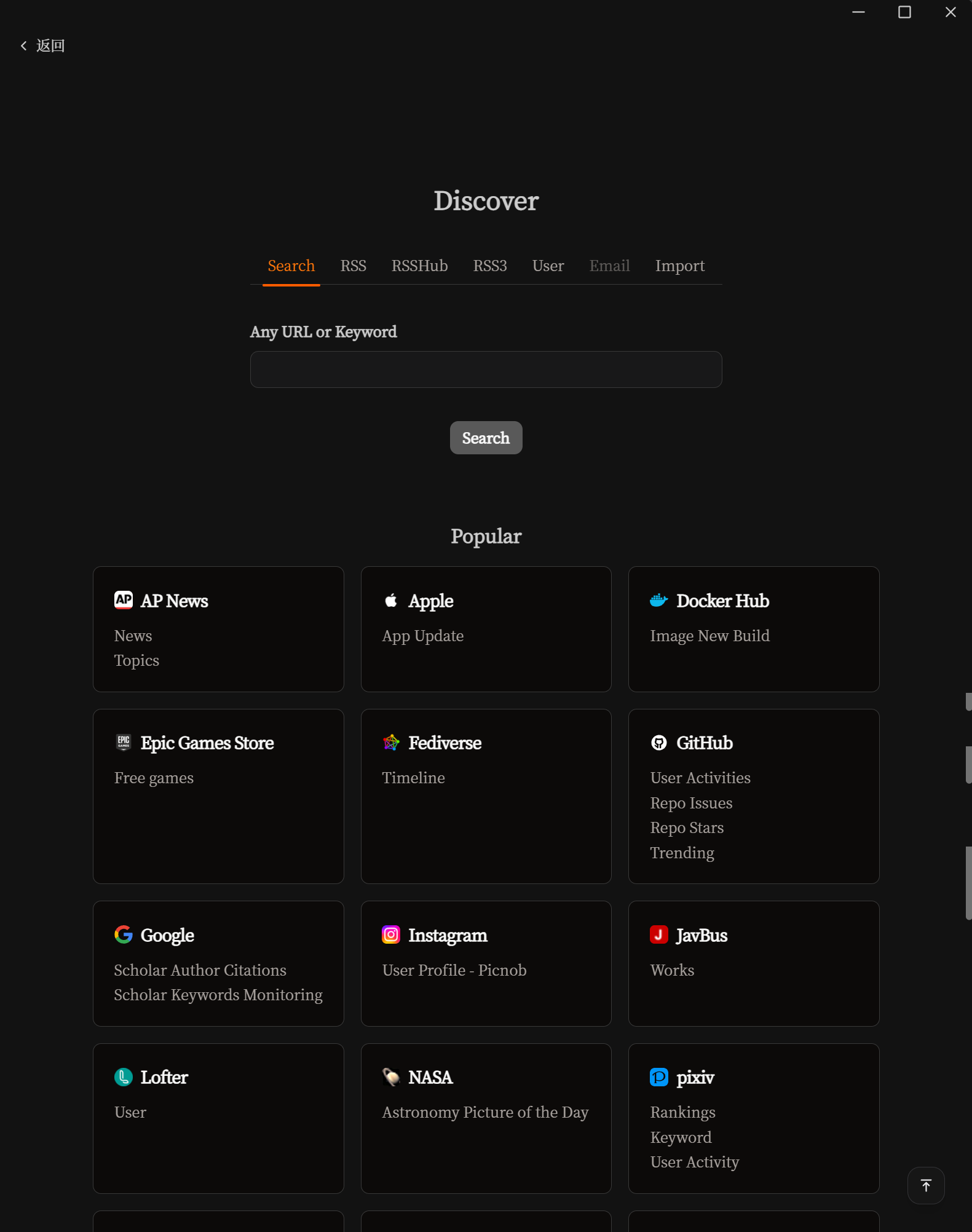Maximize the Discover window

(904, 12)
